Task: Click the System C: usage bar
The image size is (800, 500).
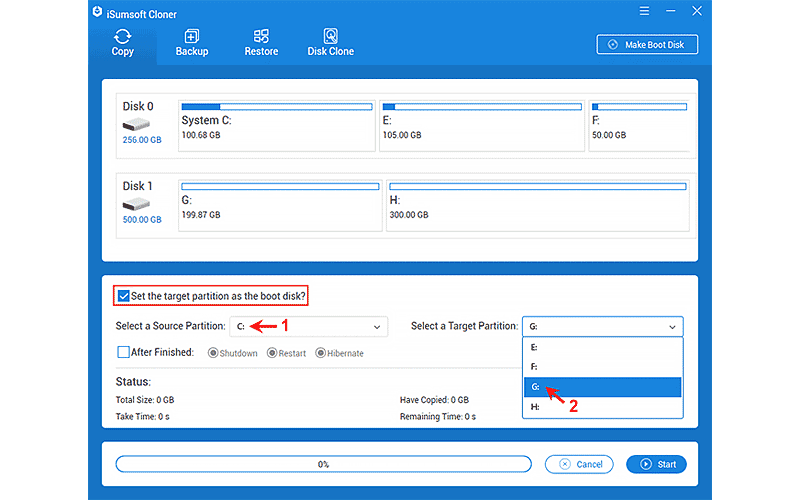Action: click(x=277, y=107)
